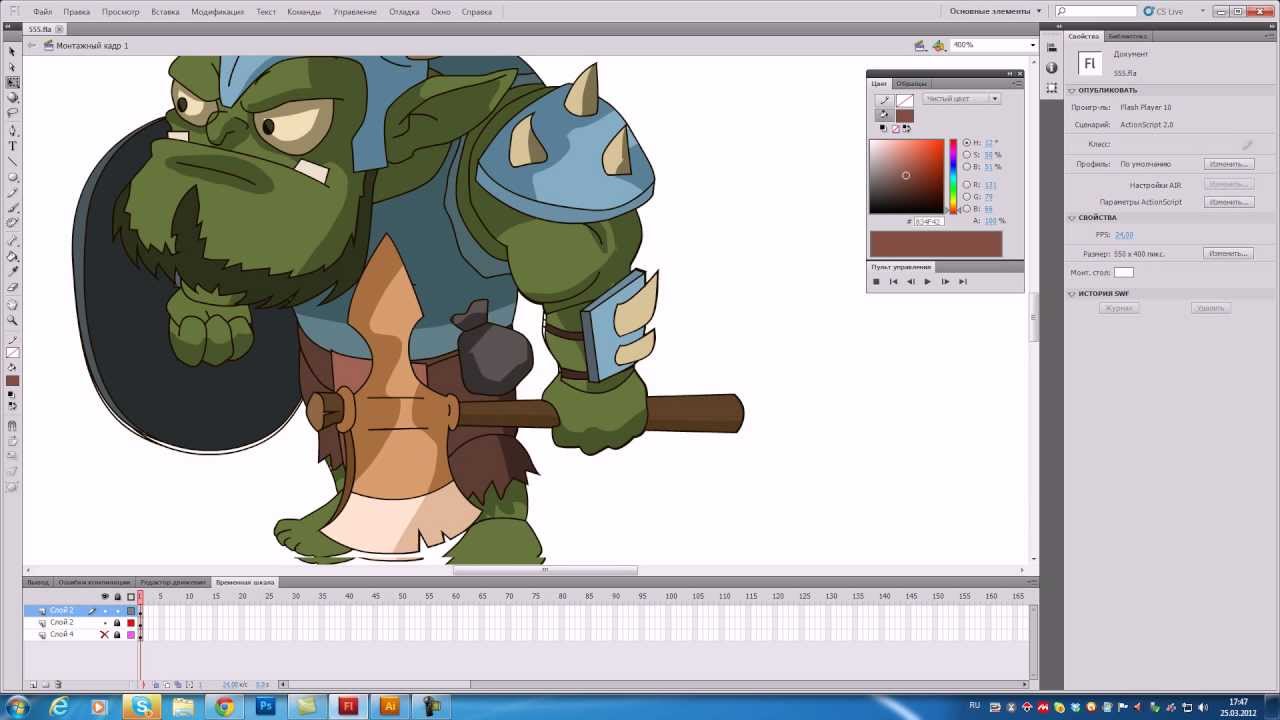1280x720 pixels.
Task: Select the Eyedropper tool
Action: tap(12, 271)
